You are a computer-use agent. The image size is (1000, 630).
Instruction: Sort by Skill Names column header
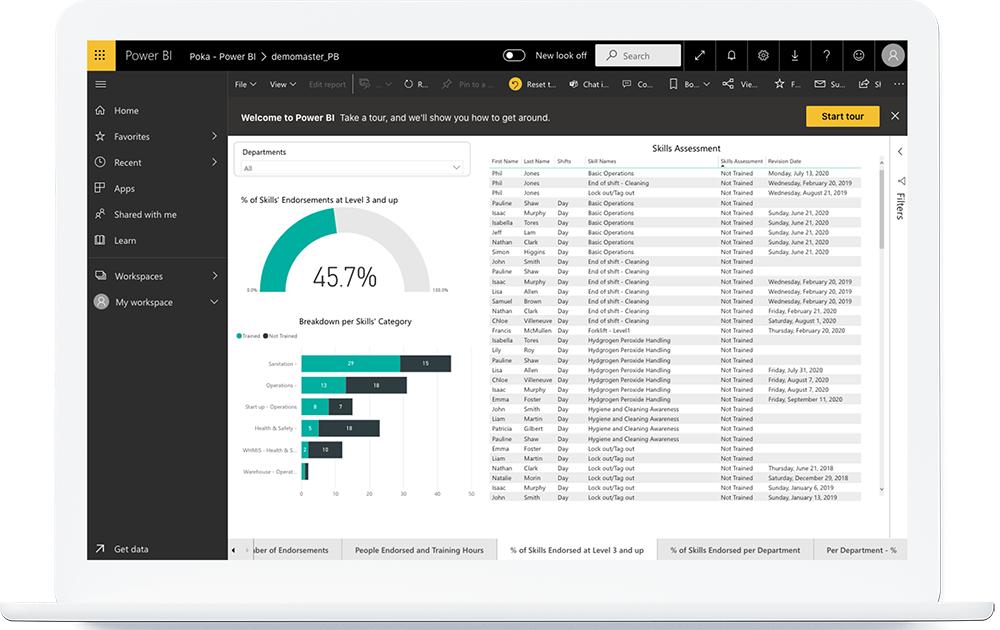602,161
